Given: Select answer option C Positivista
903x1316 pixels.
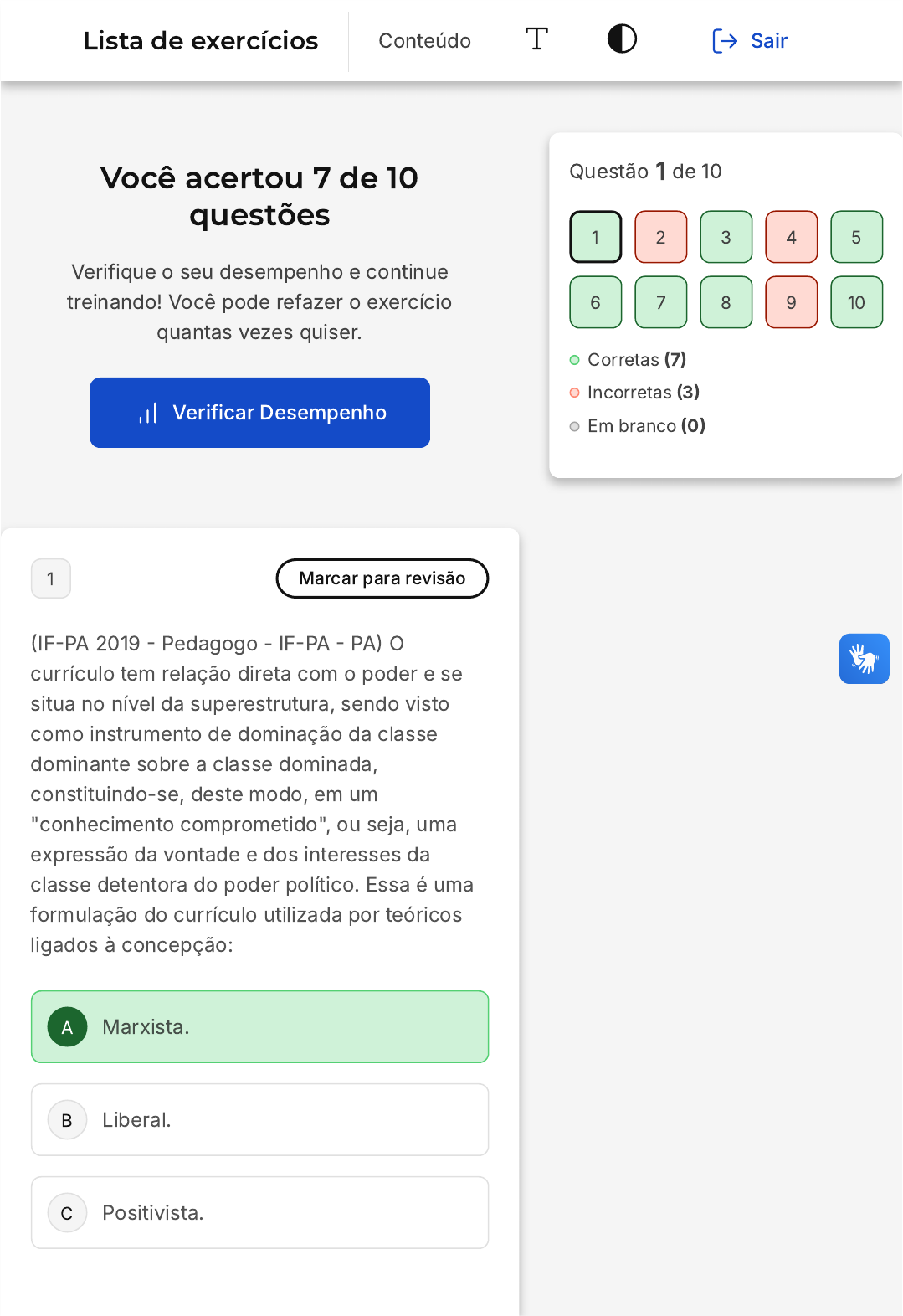Looking at the screenshot, I should click(x=259, y=1213).
